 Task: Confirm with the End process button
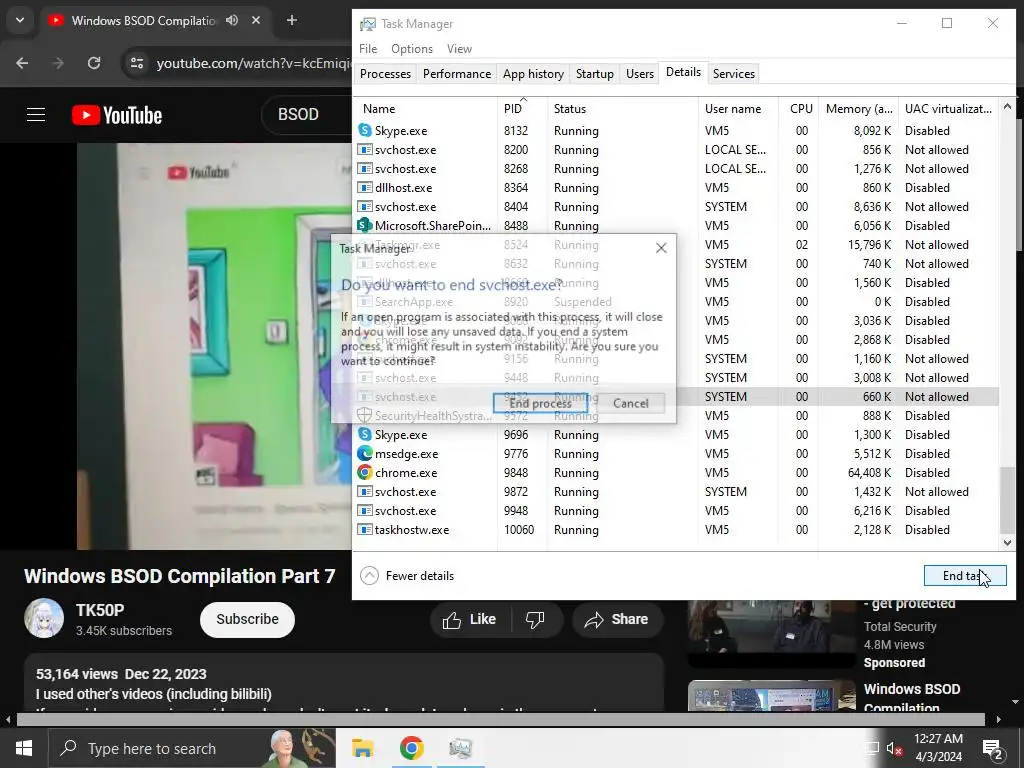(x=540, y=403)
